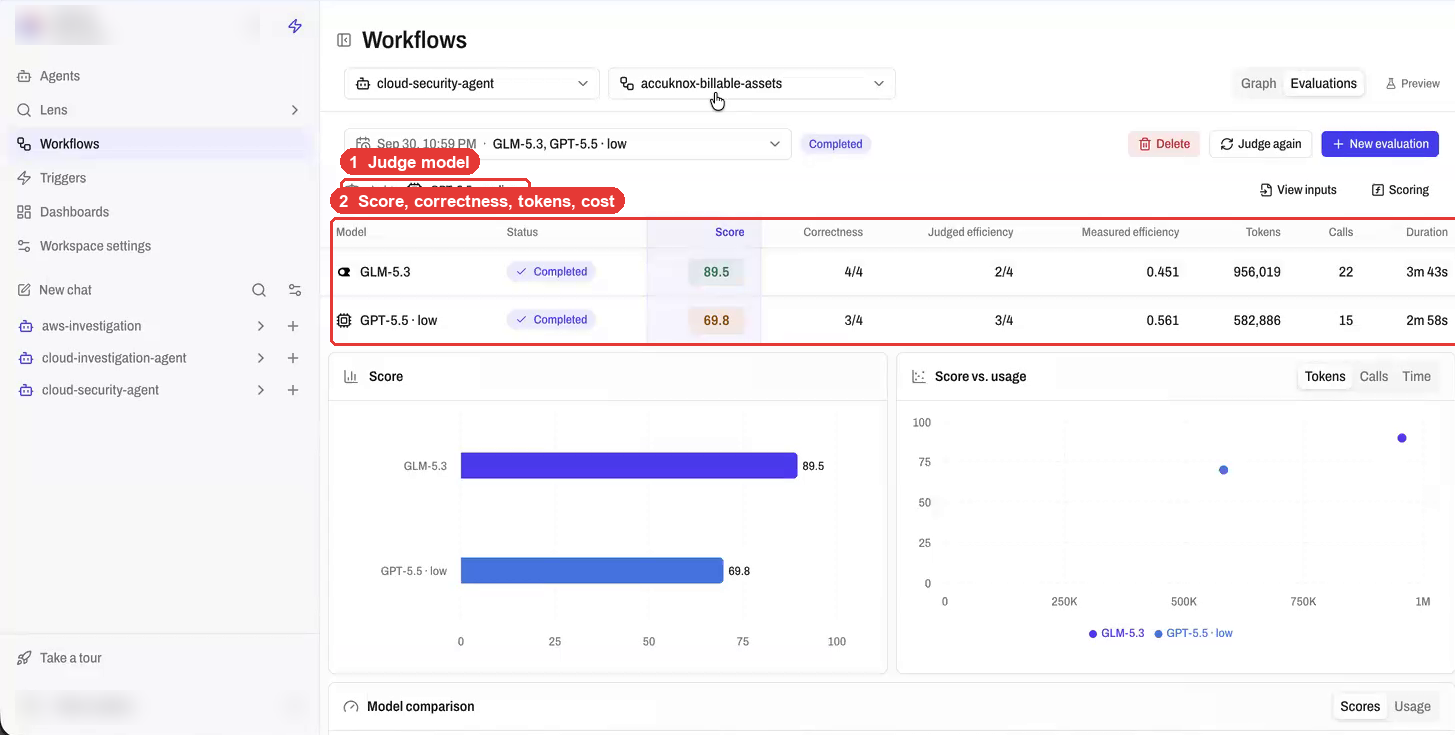Screen dimensions: 1455x735
Task: Expand the cloud-investigation-agent chevron
Action: pyautogui.click(x=261, y=358)
